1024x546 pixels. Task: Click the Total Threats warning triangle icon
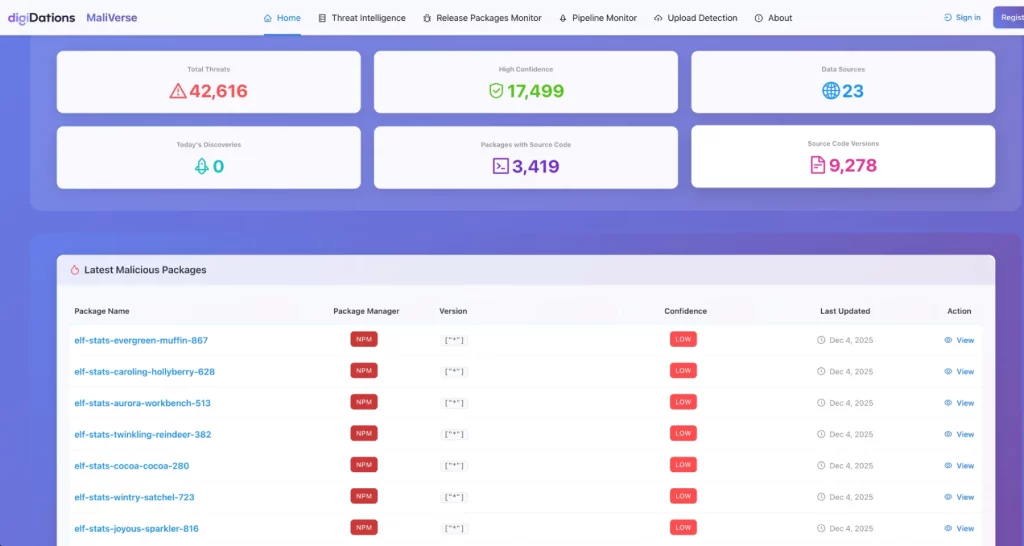[x=178, y=91]
